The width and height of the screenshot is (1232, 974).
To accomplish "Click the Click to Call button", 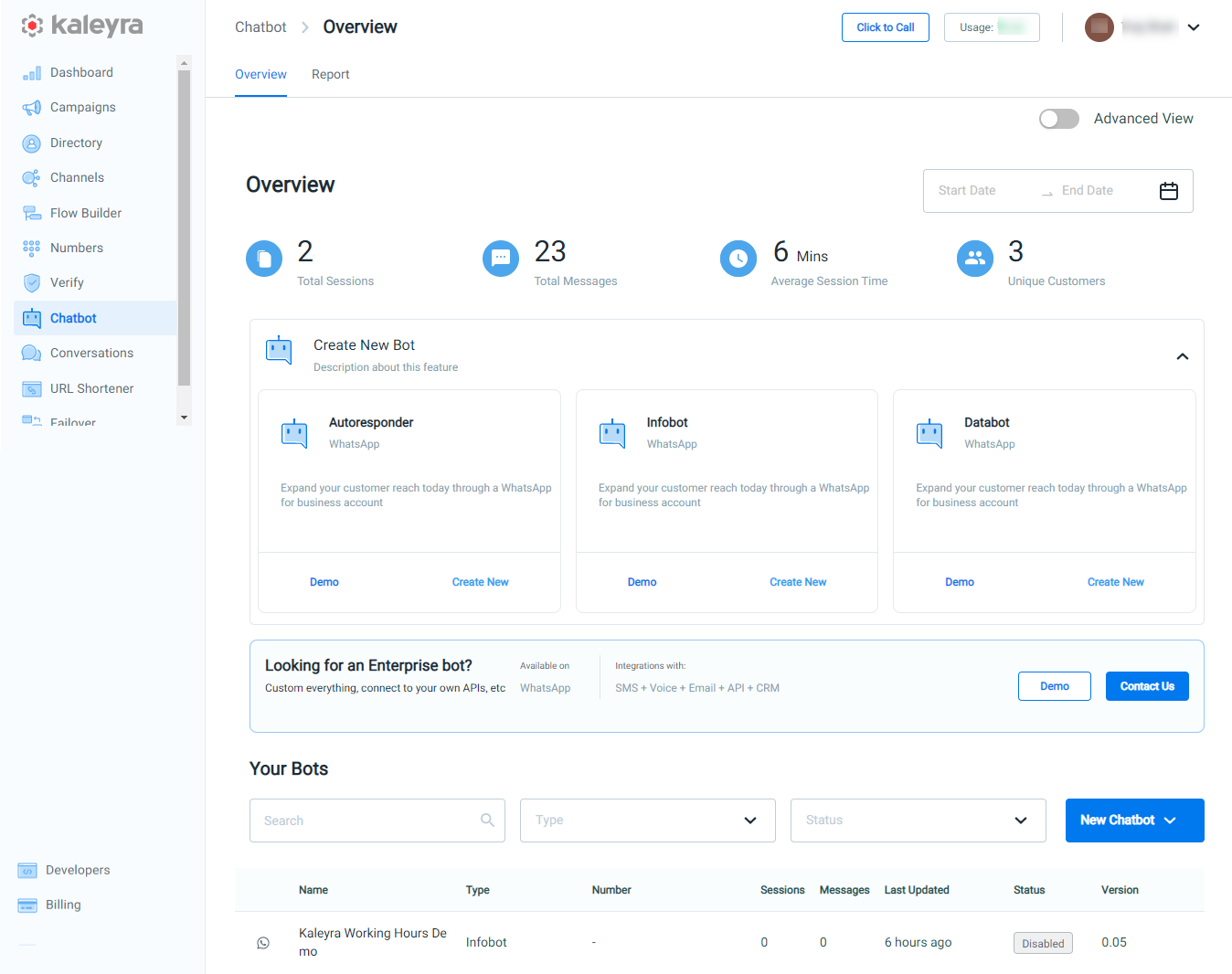I will click(x=886, y=27).
